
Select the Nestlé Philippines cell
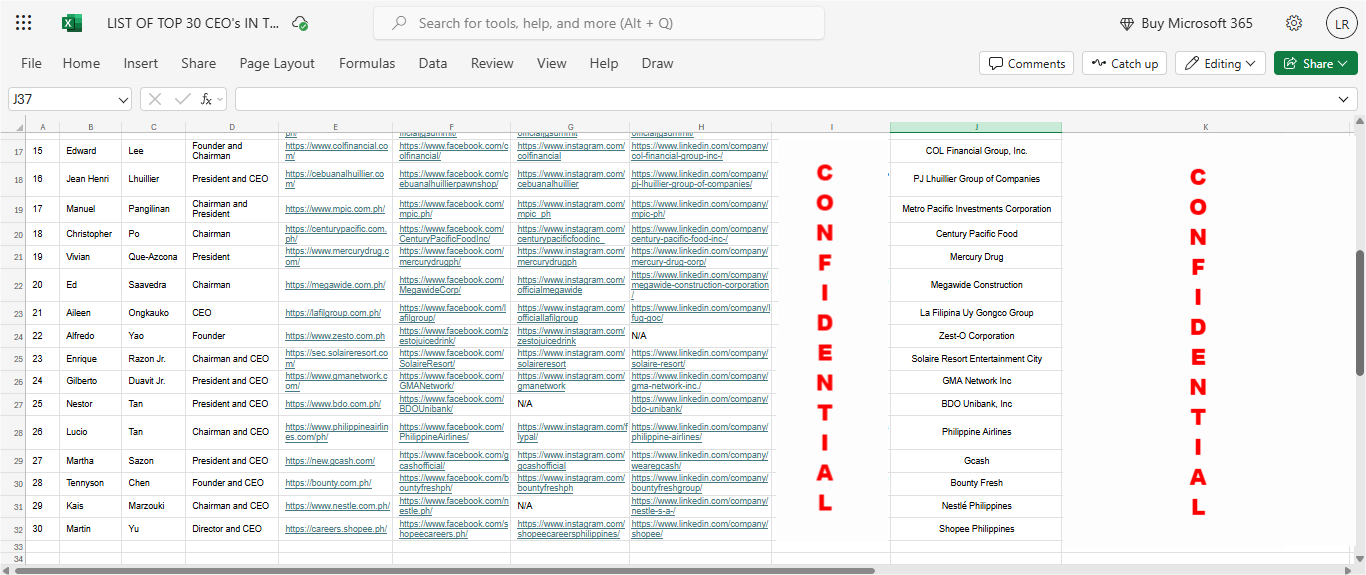[x=976, y=506]
